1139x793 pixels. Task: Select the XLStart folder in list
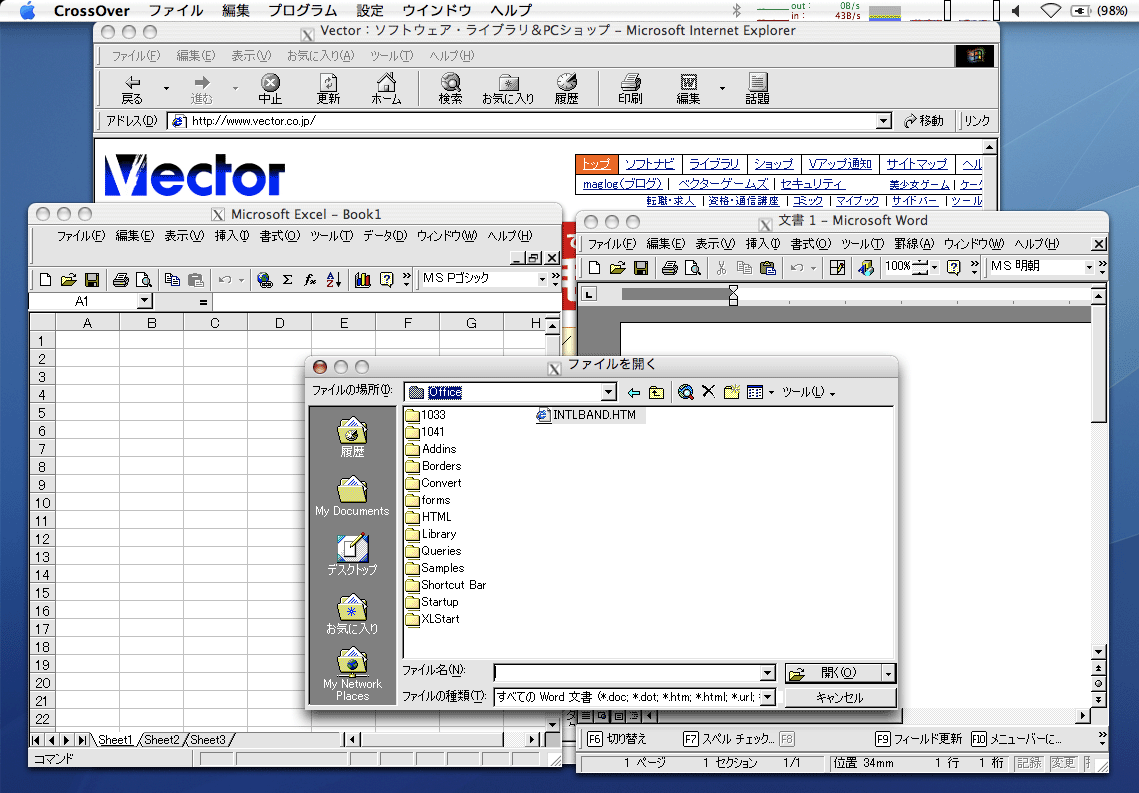432,619
